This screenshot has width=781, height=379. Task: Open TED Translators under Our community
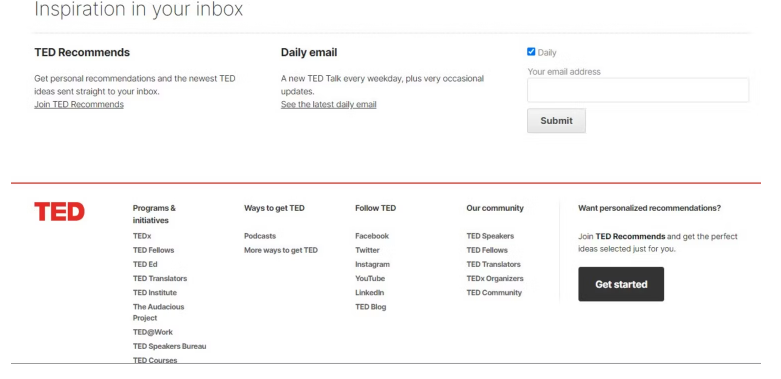coord(494,264)
